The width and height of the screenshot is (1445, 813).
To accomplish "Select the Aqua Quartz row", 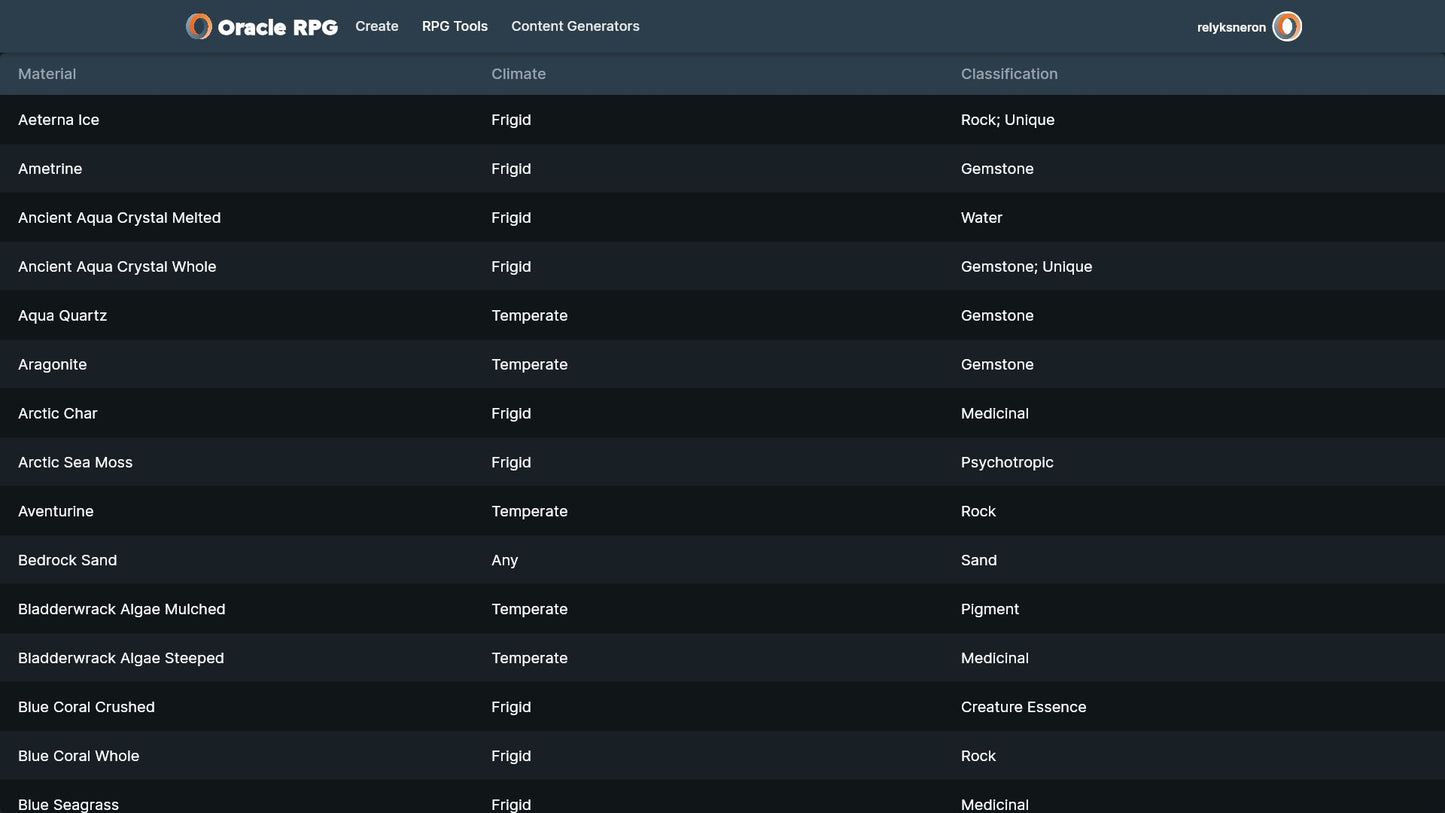I will click(62, 316).
